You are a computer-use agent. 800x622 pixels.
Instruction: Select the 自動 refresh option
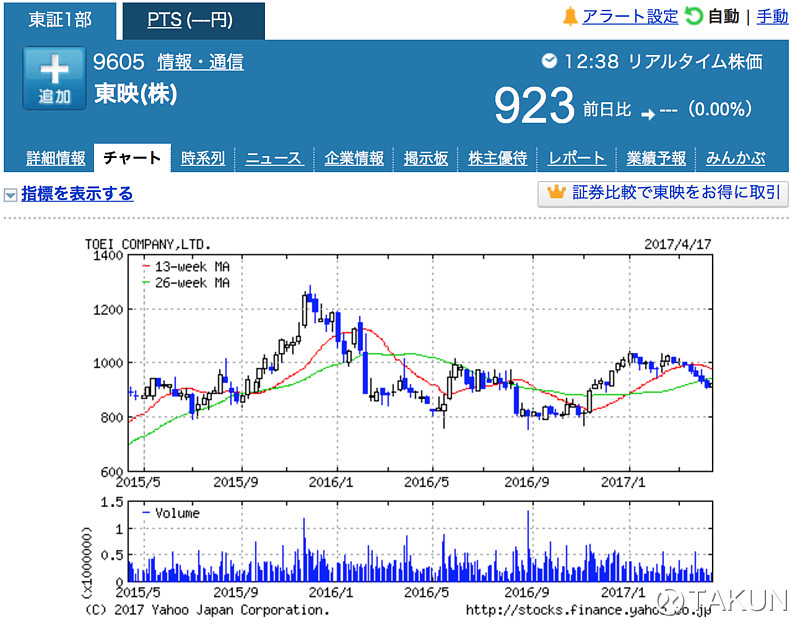(723, 16)
